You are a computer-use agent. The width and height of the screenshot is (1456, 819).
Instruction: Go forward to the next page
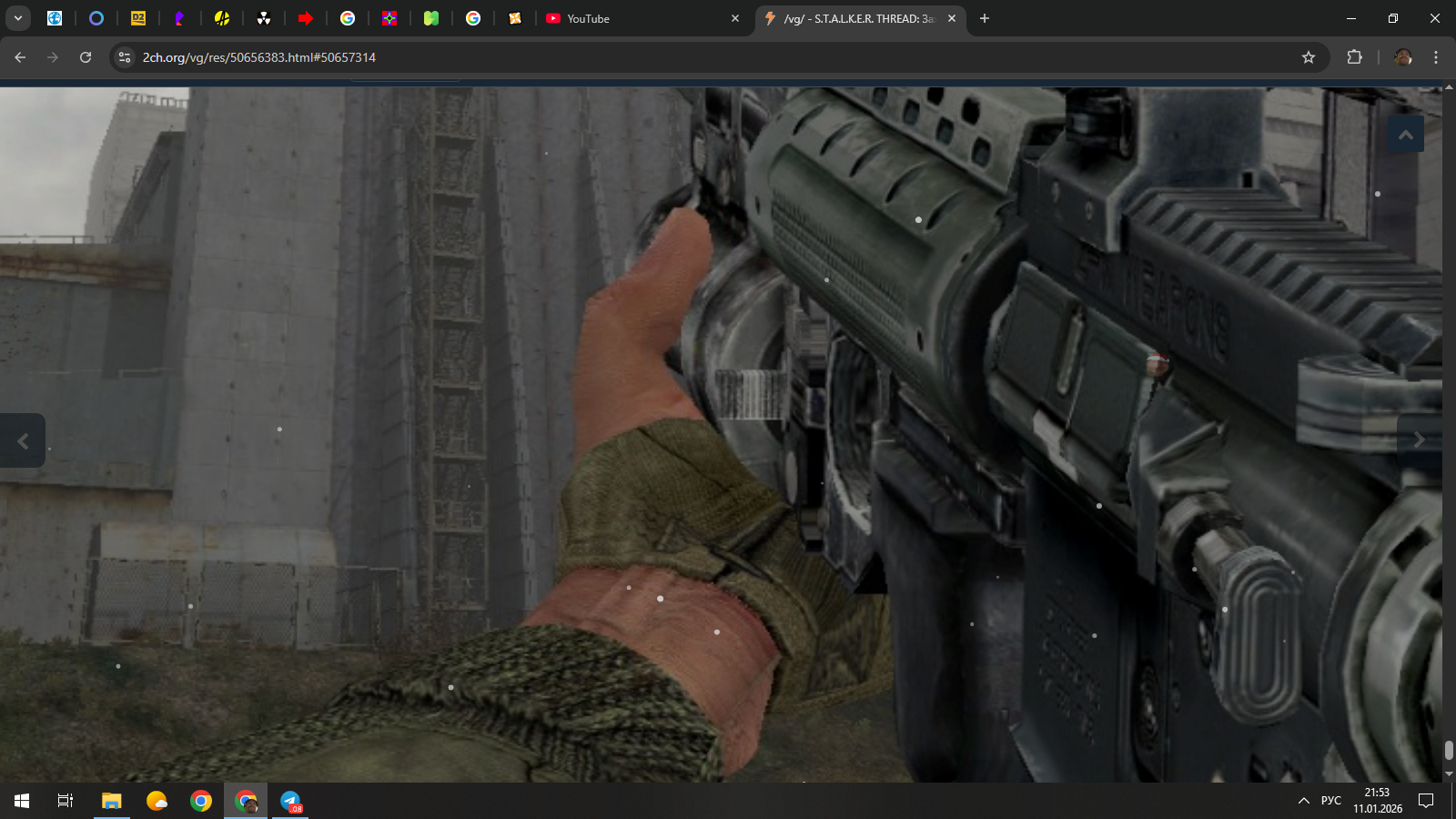click(53, 57)
